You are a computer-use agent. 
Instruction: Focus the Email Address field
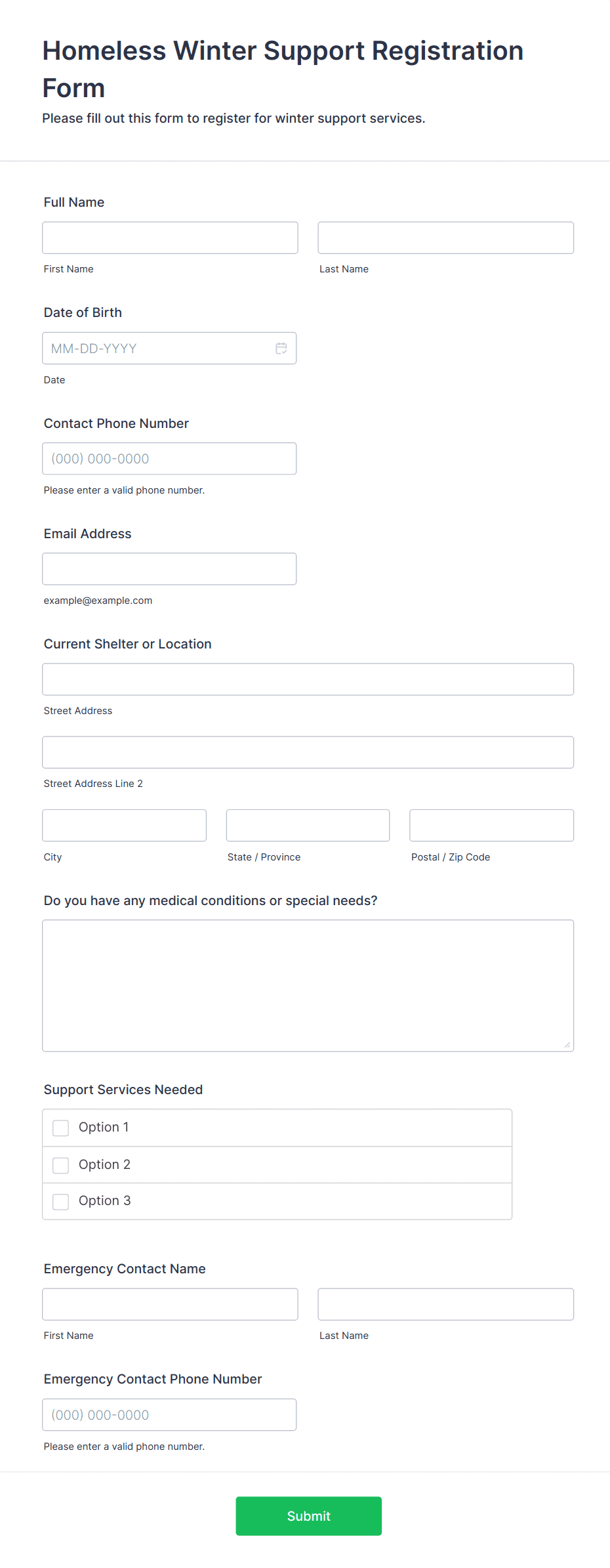169,568
